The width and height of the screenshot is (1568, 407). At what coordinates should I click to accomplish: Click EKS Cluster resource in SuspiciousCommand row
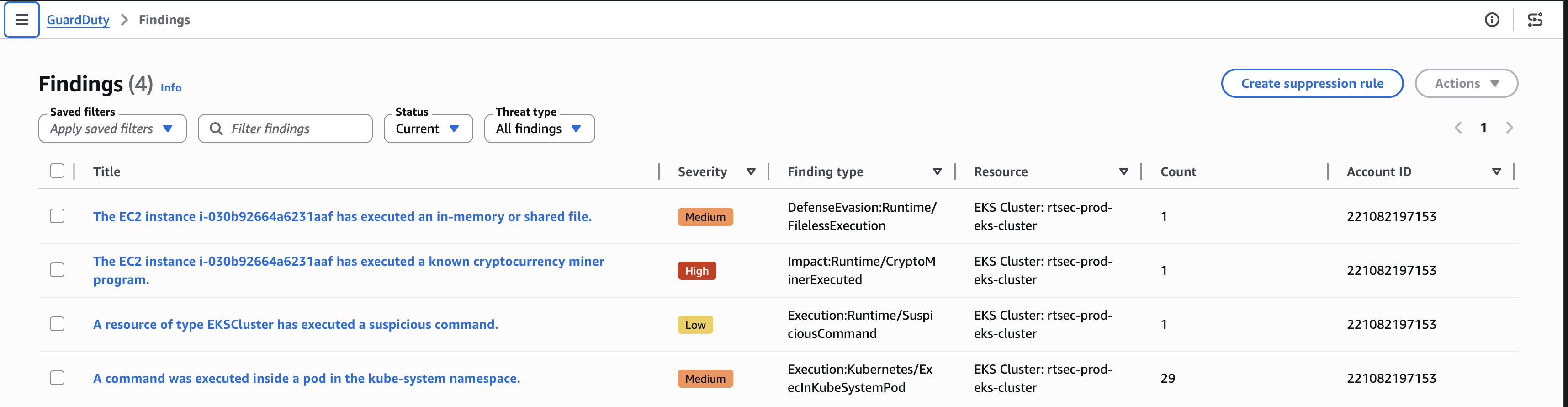pos(1043,324)
